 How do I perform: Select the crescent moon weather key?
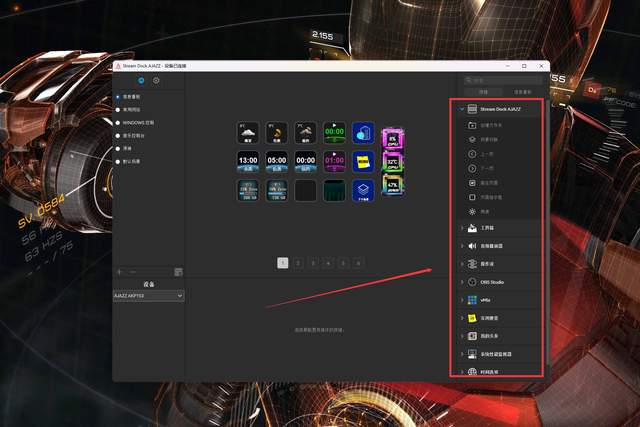(x=277, y=132)
